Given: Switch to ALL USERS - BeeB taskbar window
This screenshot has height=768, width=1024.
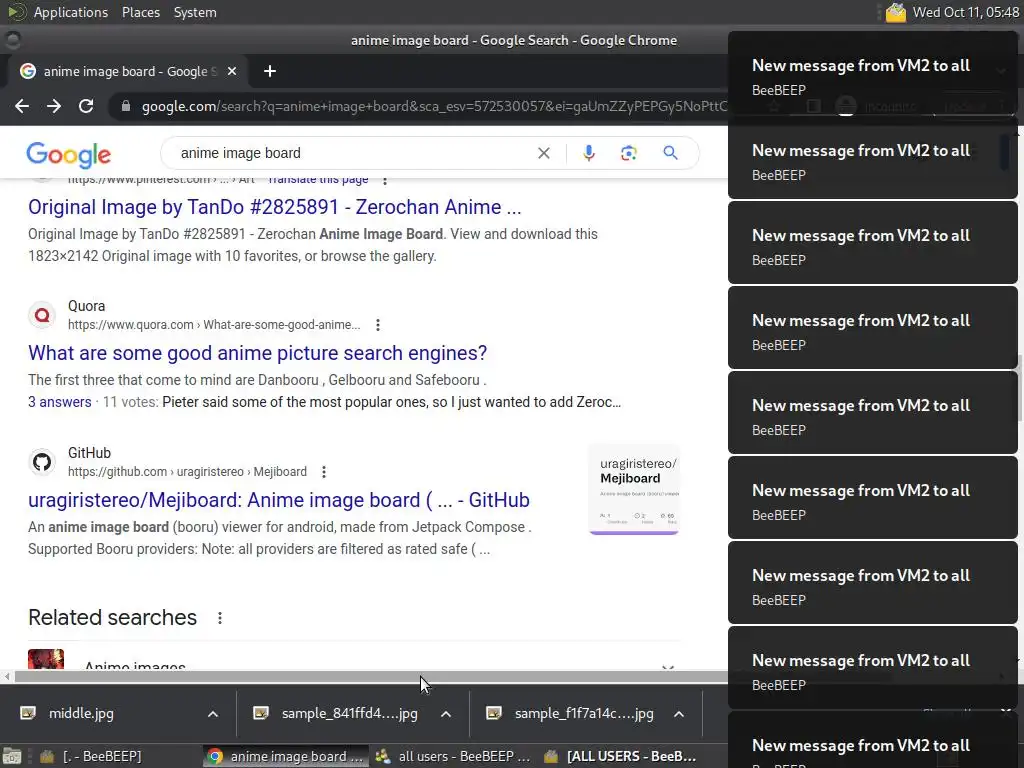Looking at the screenshot, I should (x=622, y=756).
